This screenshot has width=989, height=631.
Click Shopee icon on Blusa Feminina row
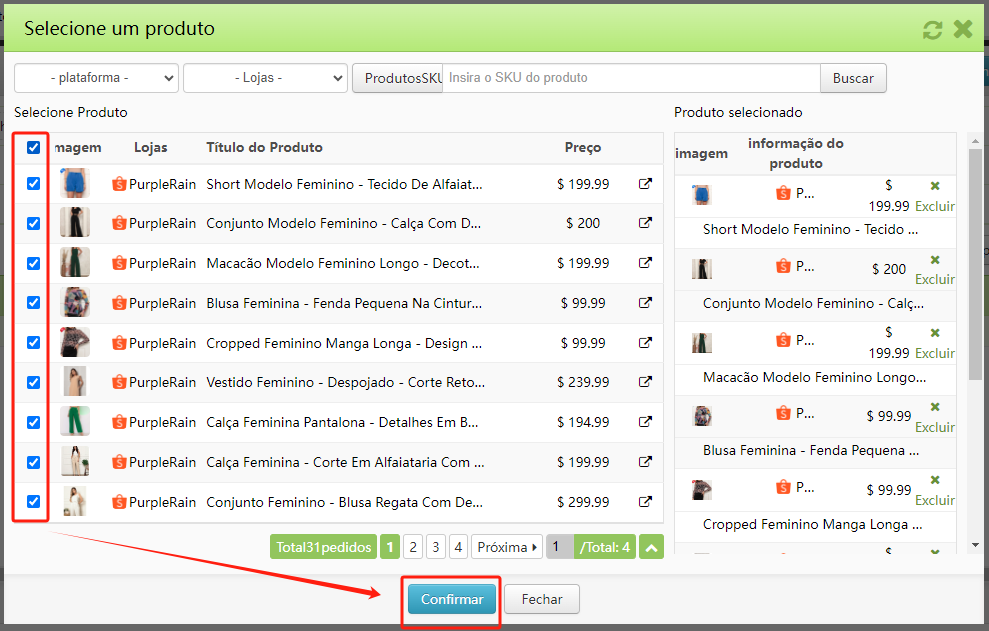pyautogui.click(x=120, y=303)
